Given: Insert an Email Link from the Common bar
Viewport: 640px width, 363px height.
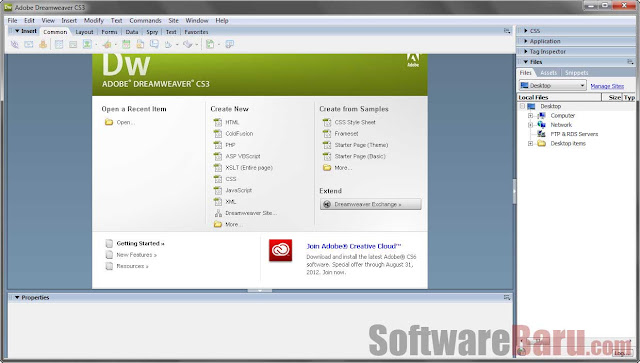Looking at the screenshot, I should coord(29,45).
